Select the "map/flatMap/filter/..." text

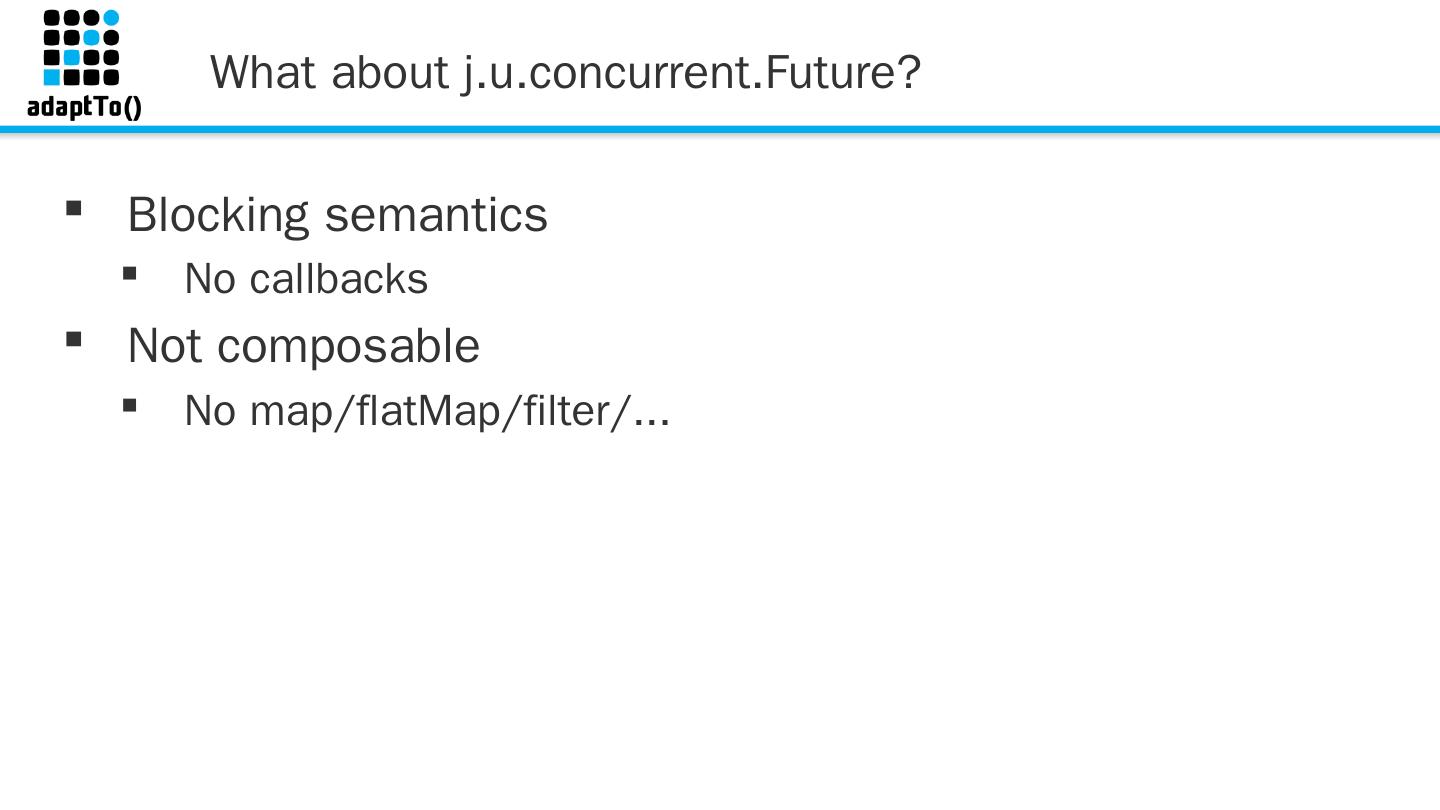(460, 411)
